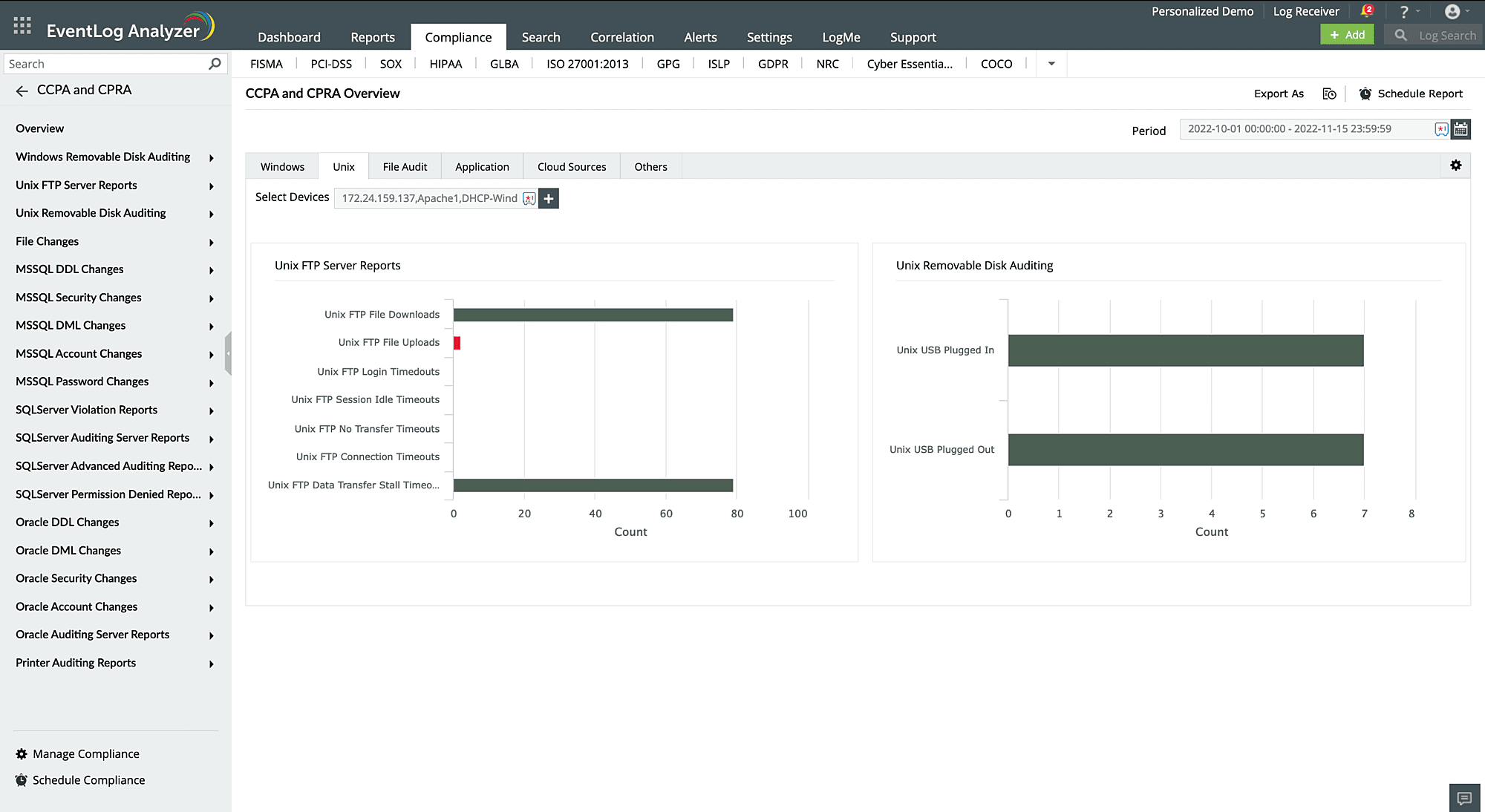This screenshot has height=812, width=1485.
Task: Click the notification bell icon
Action: tap(1366, 11)
